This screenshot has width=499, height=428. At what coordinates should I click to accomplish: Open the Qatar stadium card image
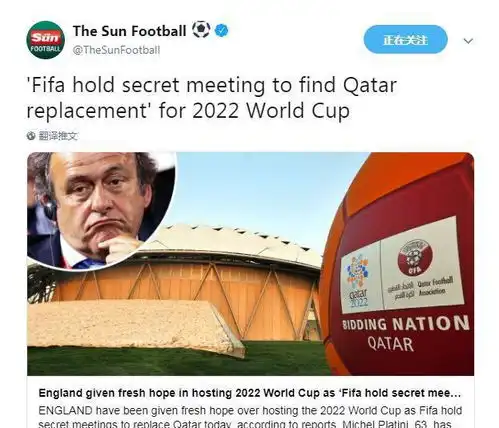click(250, 264)
